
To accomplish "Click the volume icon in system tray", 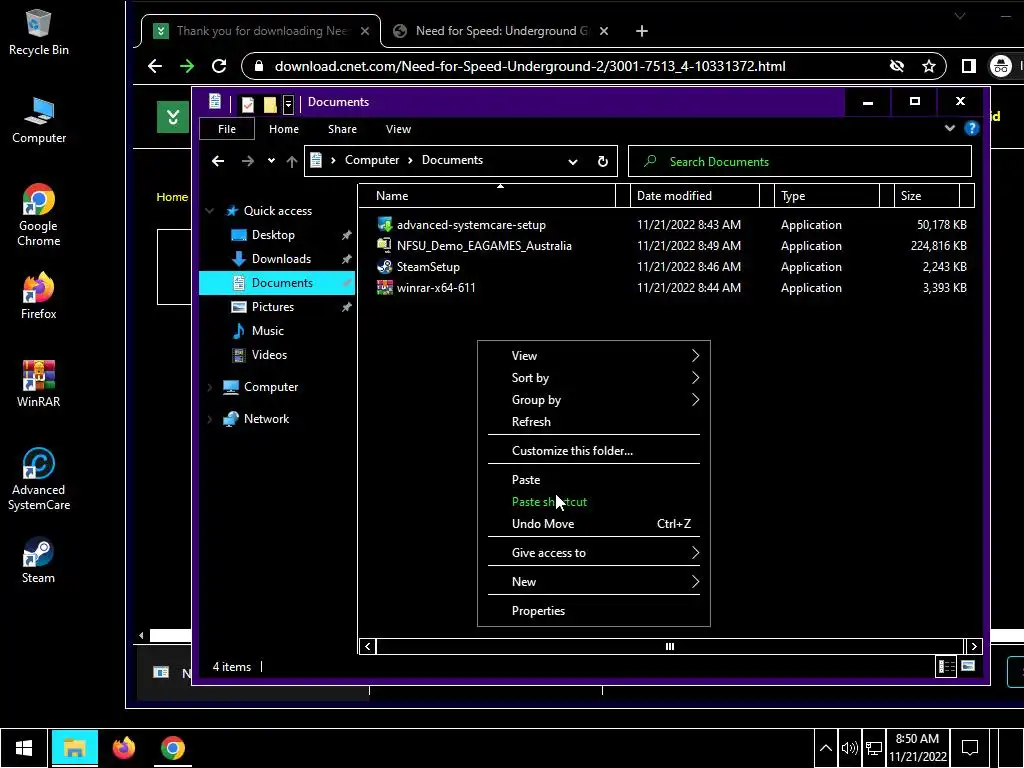I will [x=849, y=748].
